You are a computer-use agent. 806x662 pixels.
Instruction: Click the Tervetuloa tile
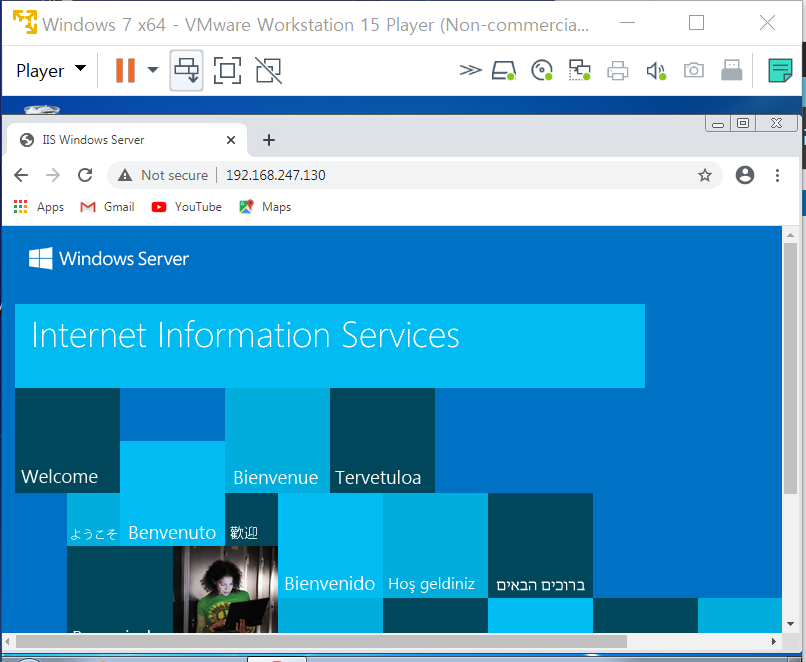[382, 440]
